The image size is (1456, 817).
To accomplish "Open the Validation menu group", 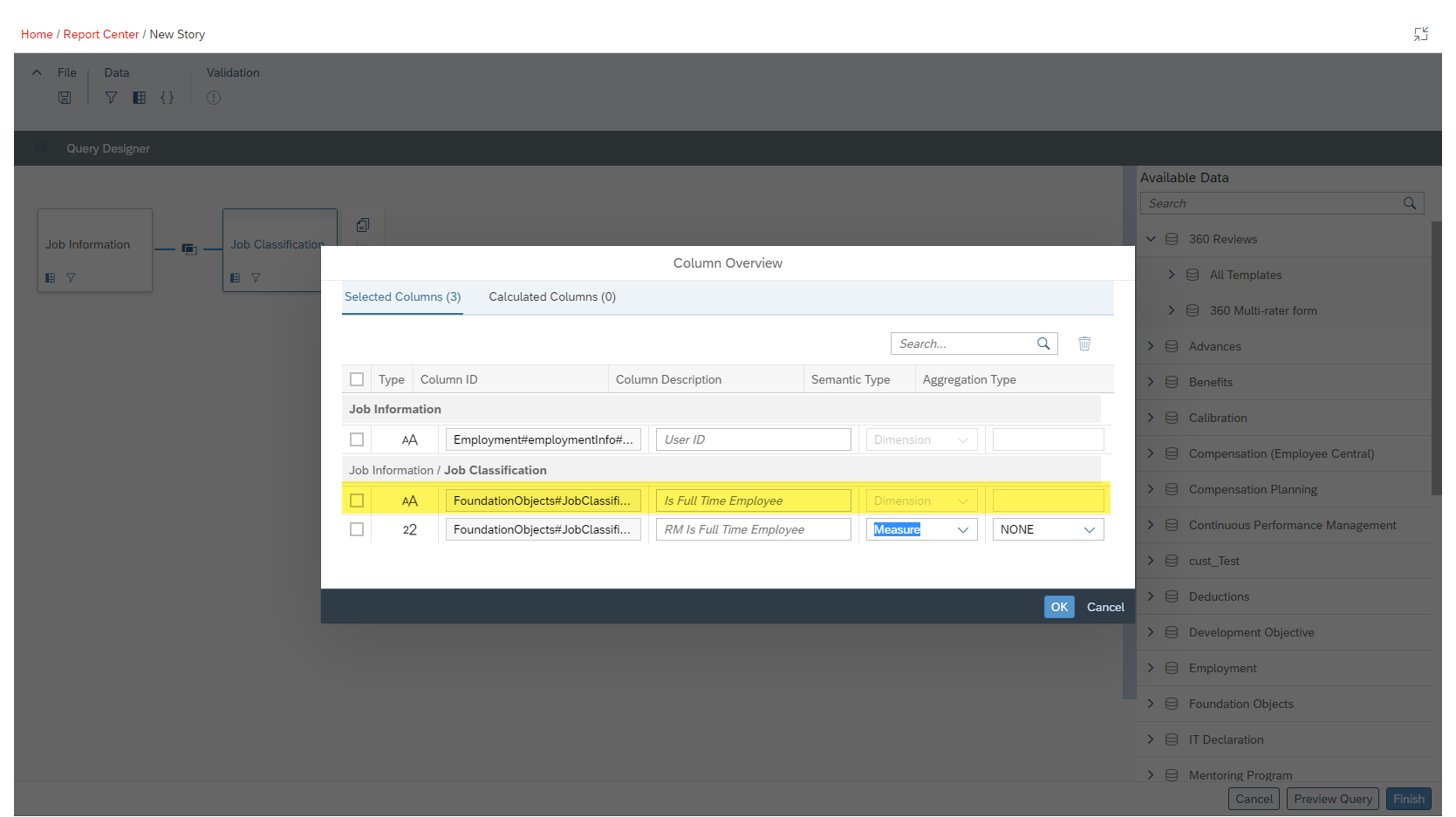I will (x=233, y=72).
